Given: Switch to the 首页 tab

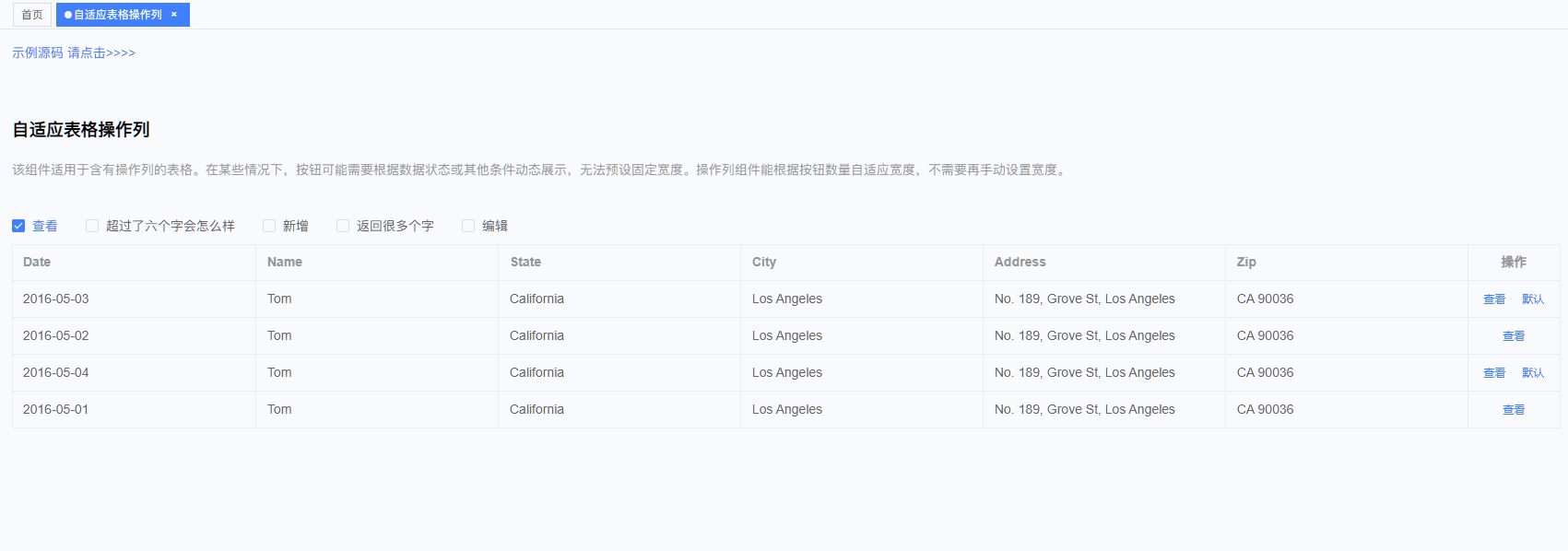Looking at the screenshot, I should pos(32,15).
